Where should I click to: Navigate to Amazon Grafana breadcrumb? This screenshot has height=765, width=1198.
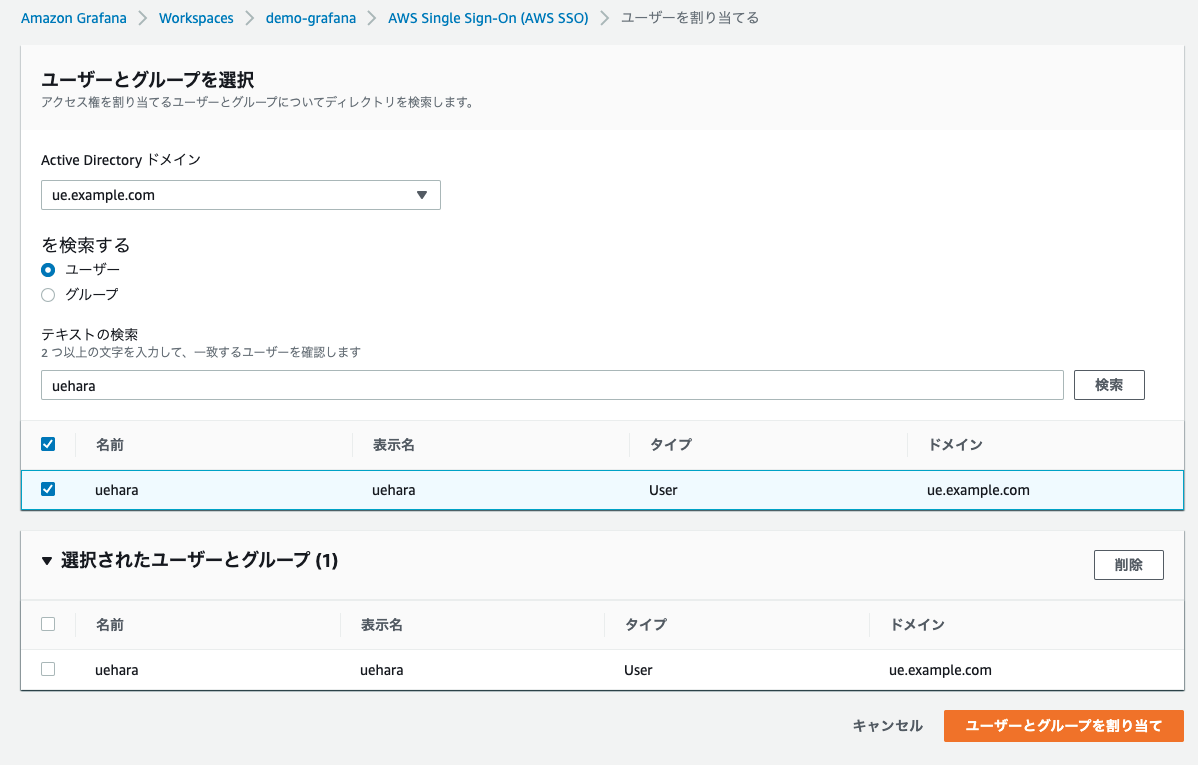[x=73, y=17]
